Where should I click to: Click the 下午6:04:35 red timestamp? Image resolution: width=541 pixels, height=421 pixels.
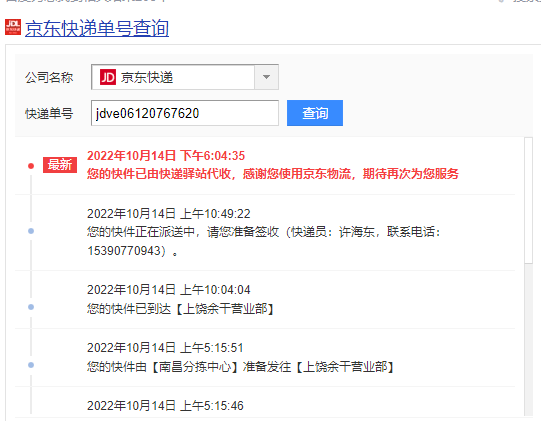click(213, 156)
